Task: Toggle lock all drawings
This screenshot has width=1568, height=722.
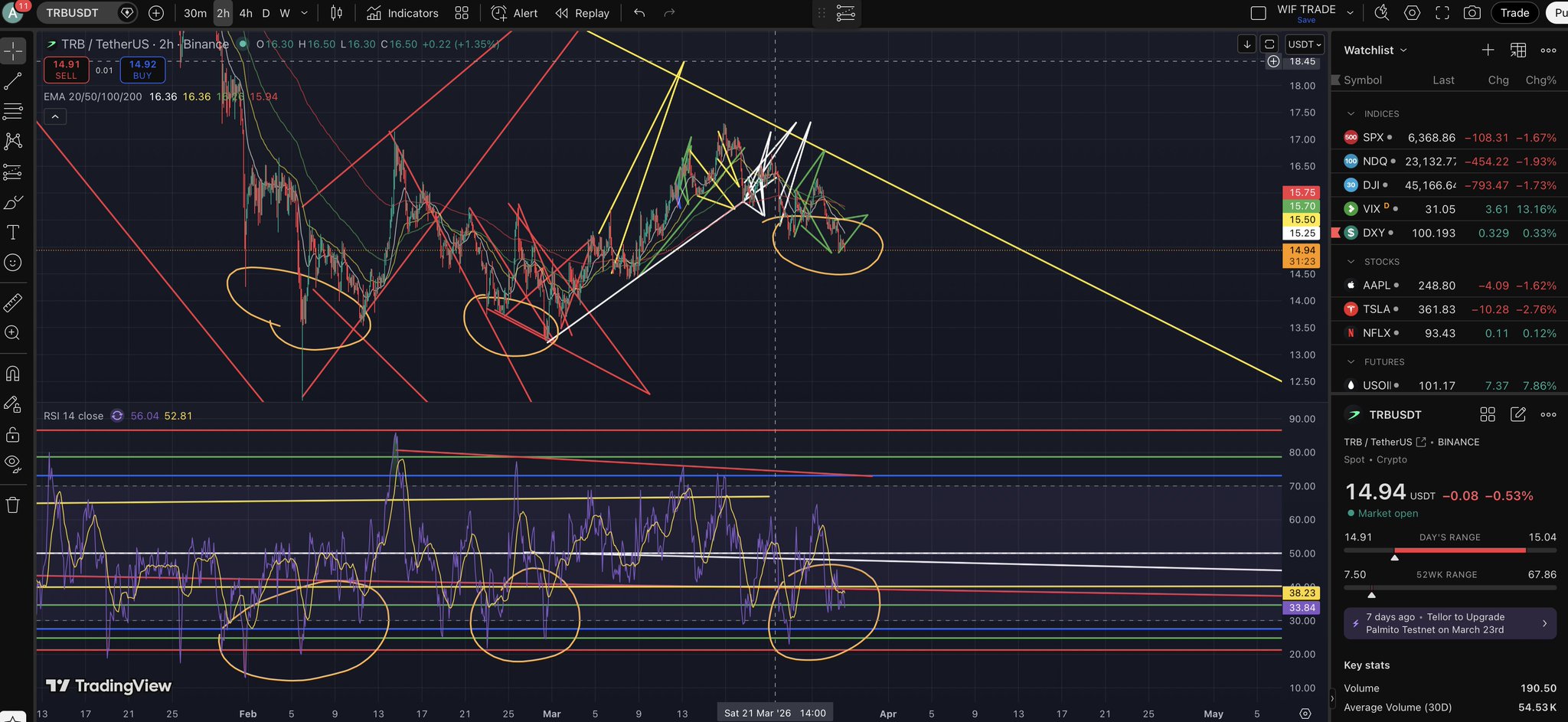Action: [13, 435]
